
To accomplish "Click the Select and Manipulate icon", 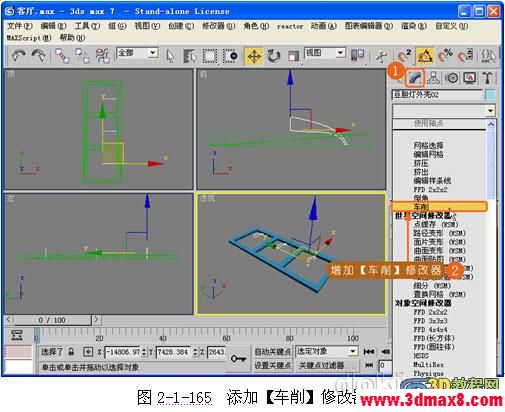I will [381, 56].
